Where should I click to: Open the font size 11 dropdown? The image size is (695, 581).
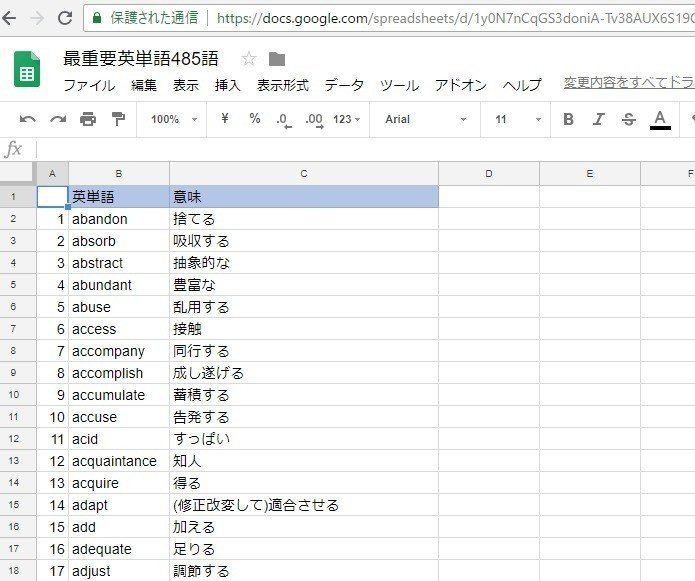(x=517, y=119)
